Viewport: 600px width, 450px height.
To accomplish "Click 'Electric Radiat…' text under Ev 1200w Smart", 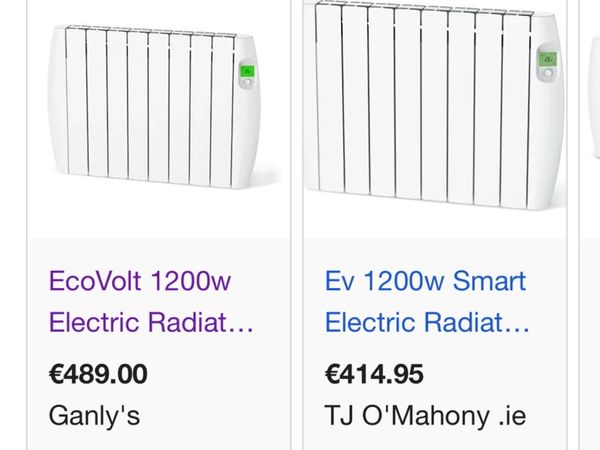I will [x=427, y=323].
